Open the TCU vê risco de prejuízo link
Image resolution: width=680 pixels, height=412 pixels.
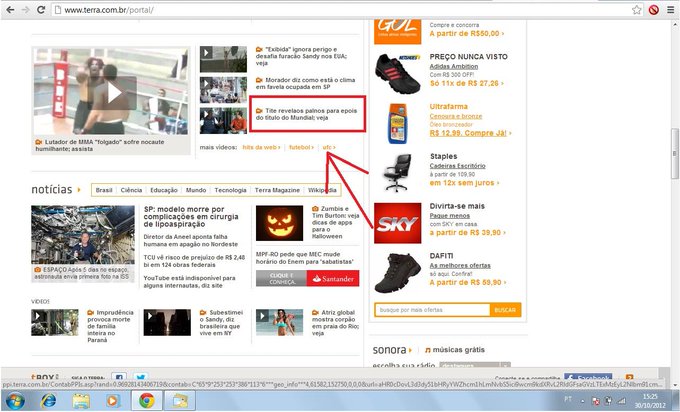coord(194,261)
